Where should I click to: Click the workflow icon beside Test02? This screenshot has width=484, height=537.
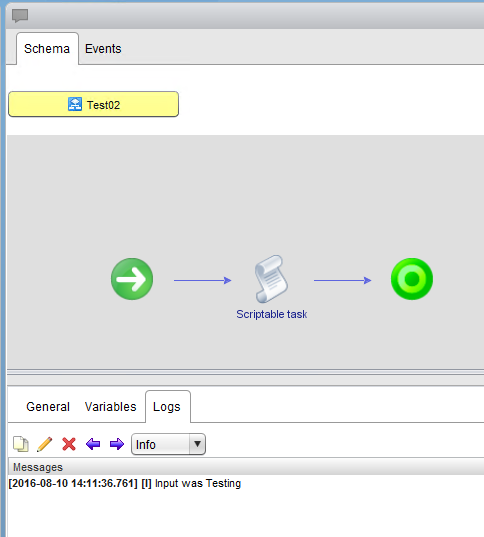click(x=75, y=104)
